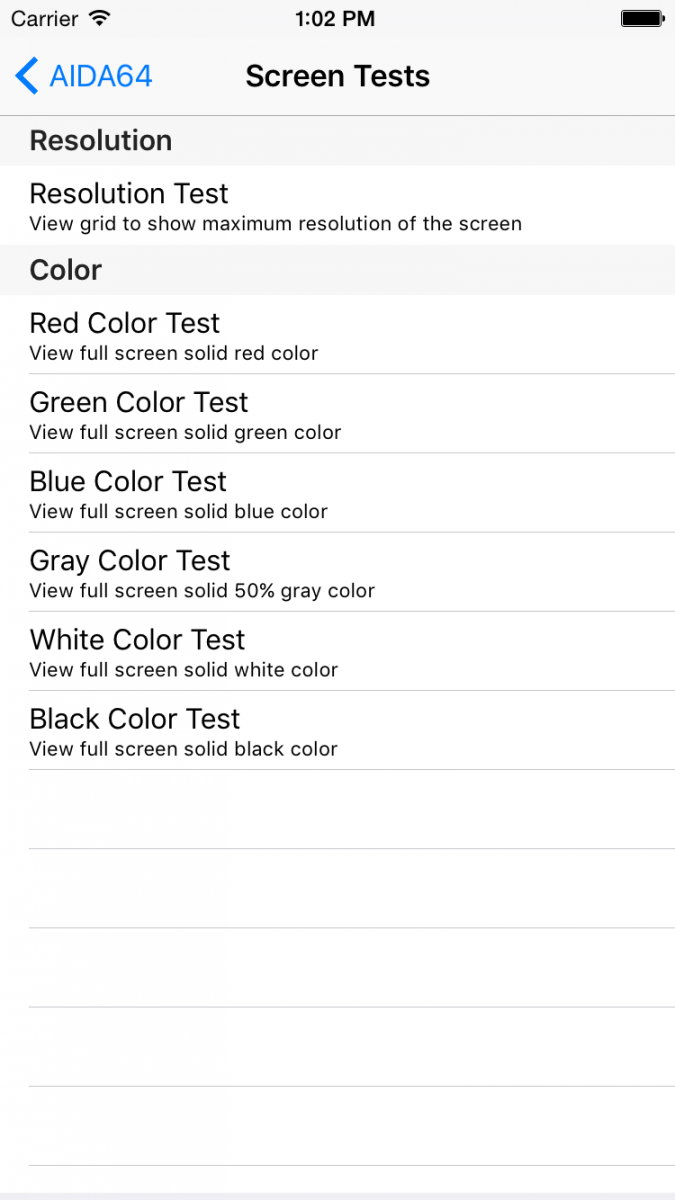Click the Screen Tests title
This screenshot has width=675, height=1200.
coord(338,76)
